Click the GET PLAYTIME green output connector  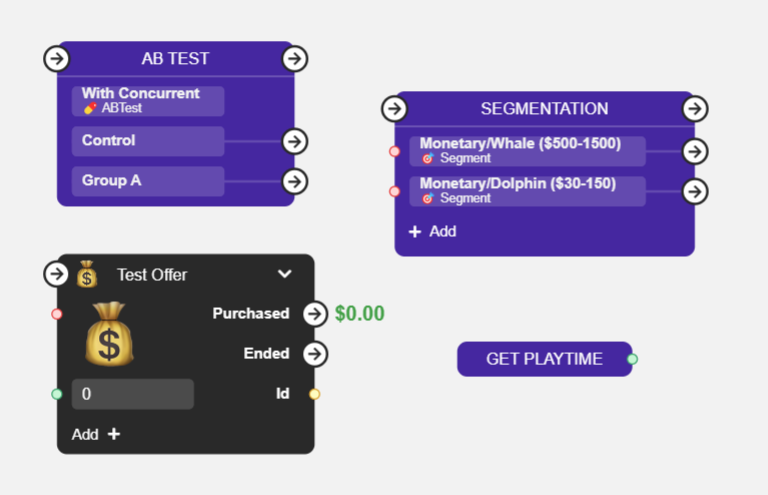tap(632, 359)
